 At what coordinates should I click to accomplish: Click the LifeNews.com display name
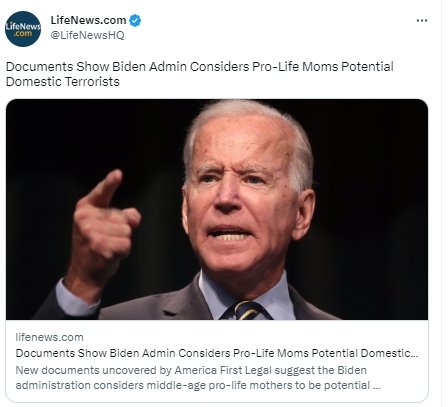(x=88, y=20)
